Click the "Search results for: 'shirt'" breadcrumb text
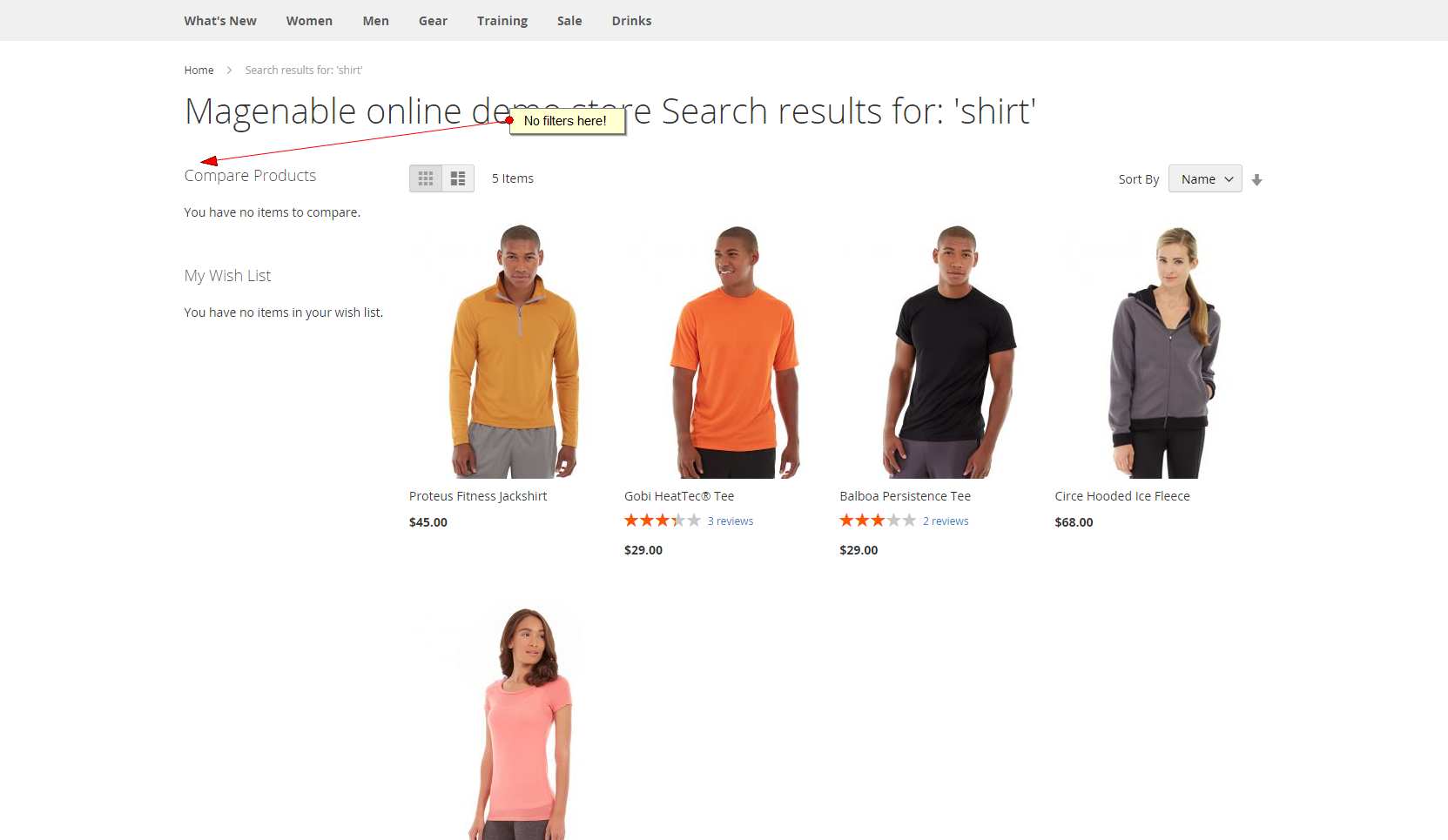This screenshot has width=1448, height=840. tap(304, 70)
